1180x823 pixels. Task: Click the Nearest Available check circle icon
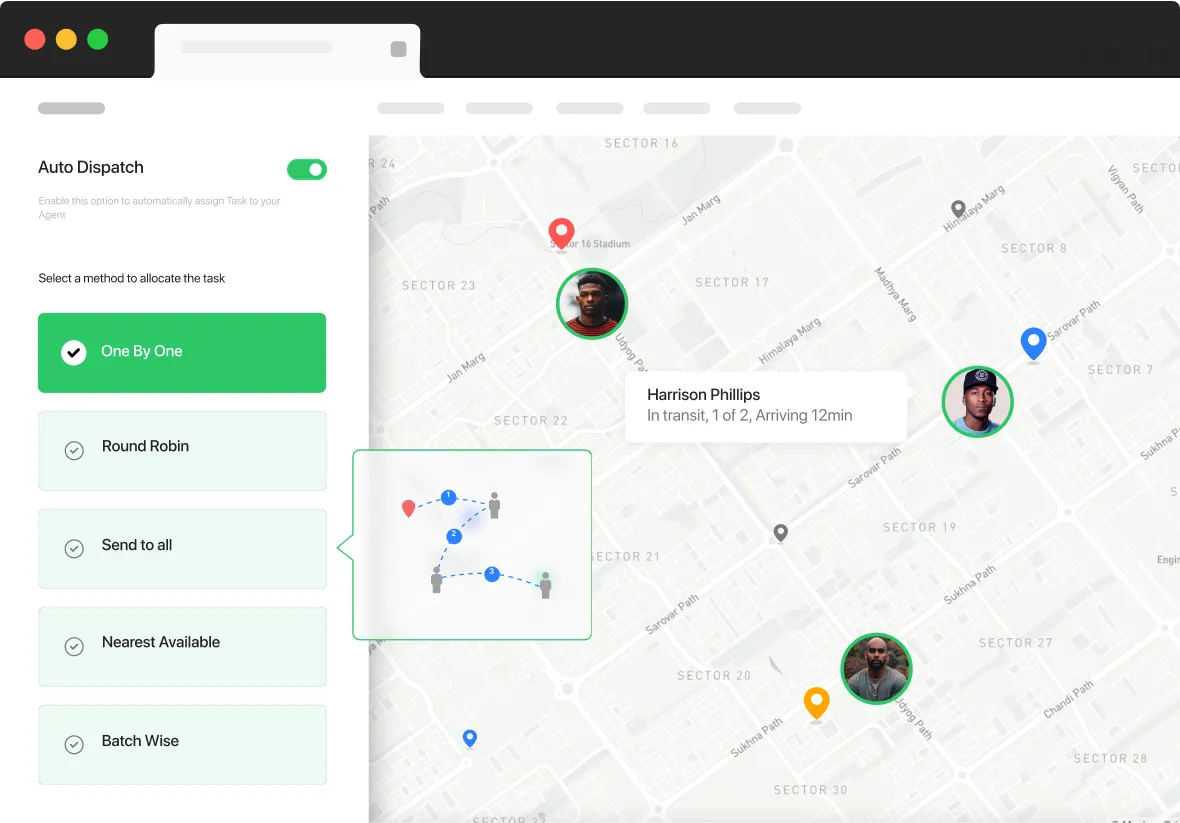click(x=74, y=646)
